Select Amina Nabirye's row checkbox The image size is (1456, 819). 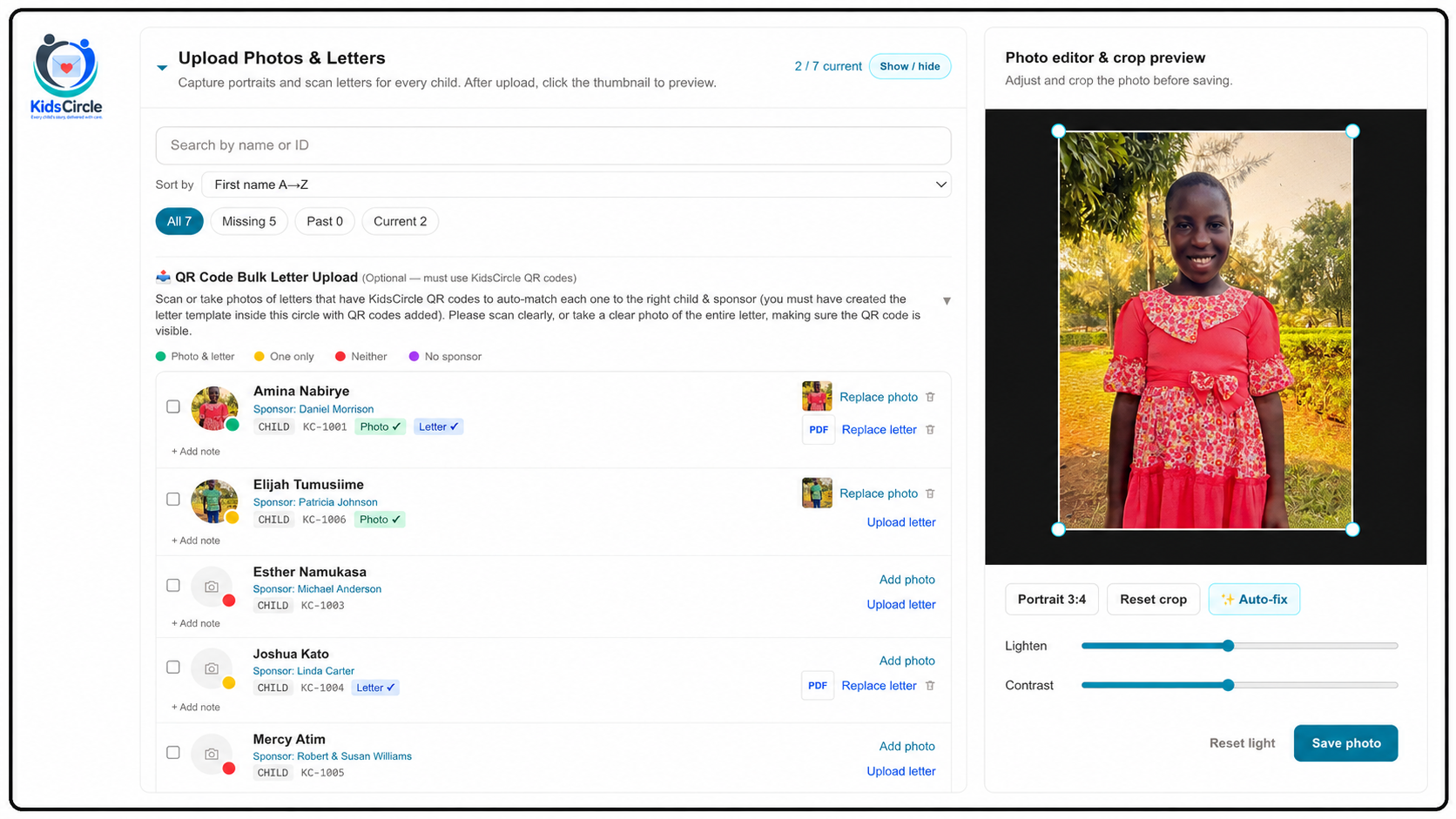pyautogui.click(x=173, y=406)
